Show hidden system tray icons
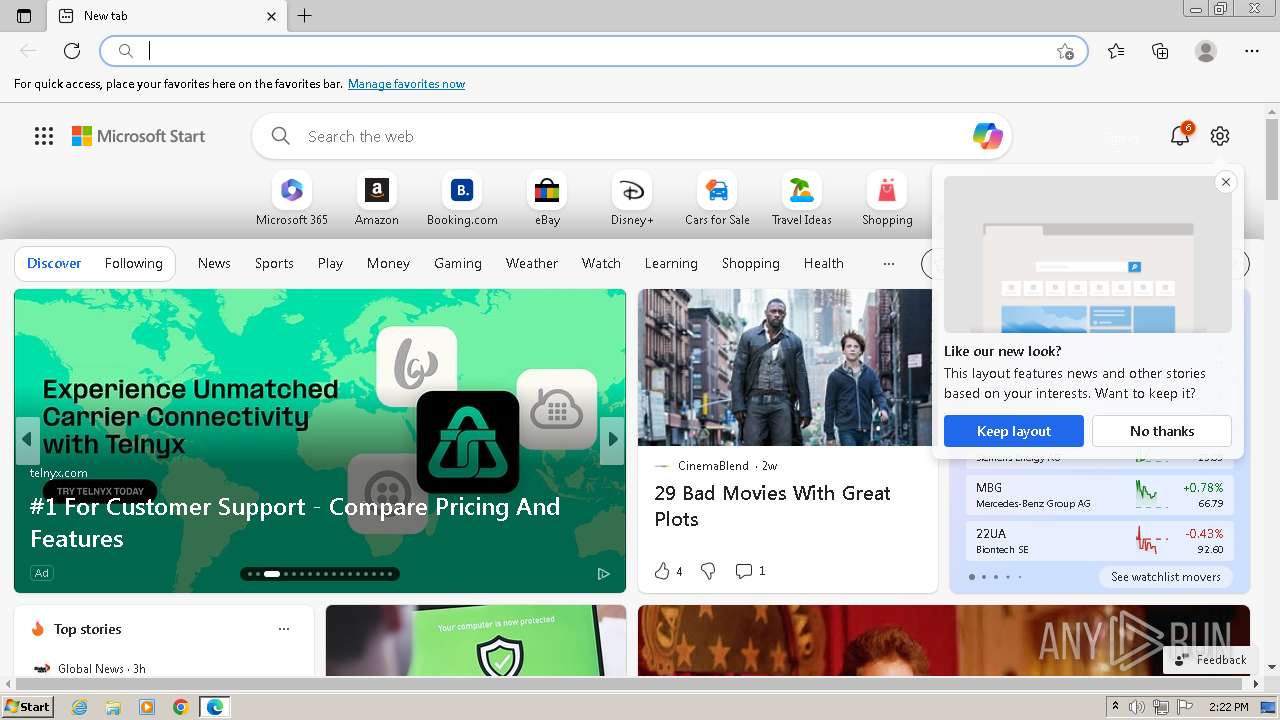 [1115, 707]
